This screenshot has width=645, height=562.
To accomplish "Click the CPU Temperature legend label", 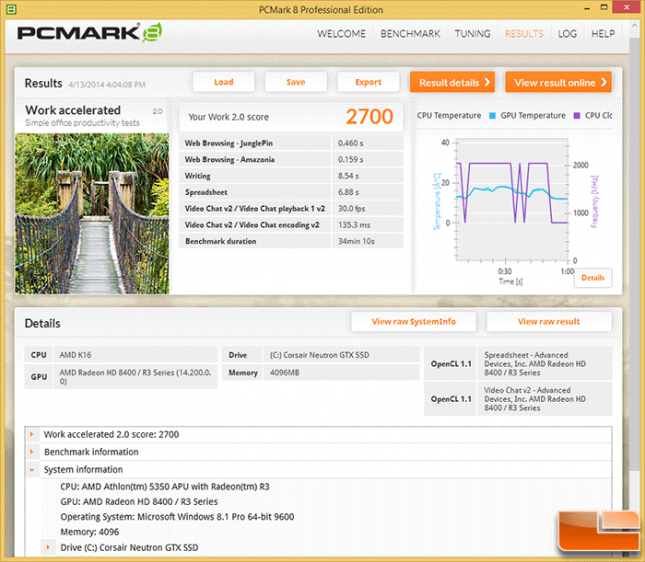I will click(448, 116).
